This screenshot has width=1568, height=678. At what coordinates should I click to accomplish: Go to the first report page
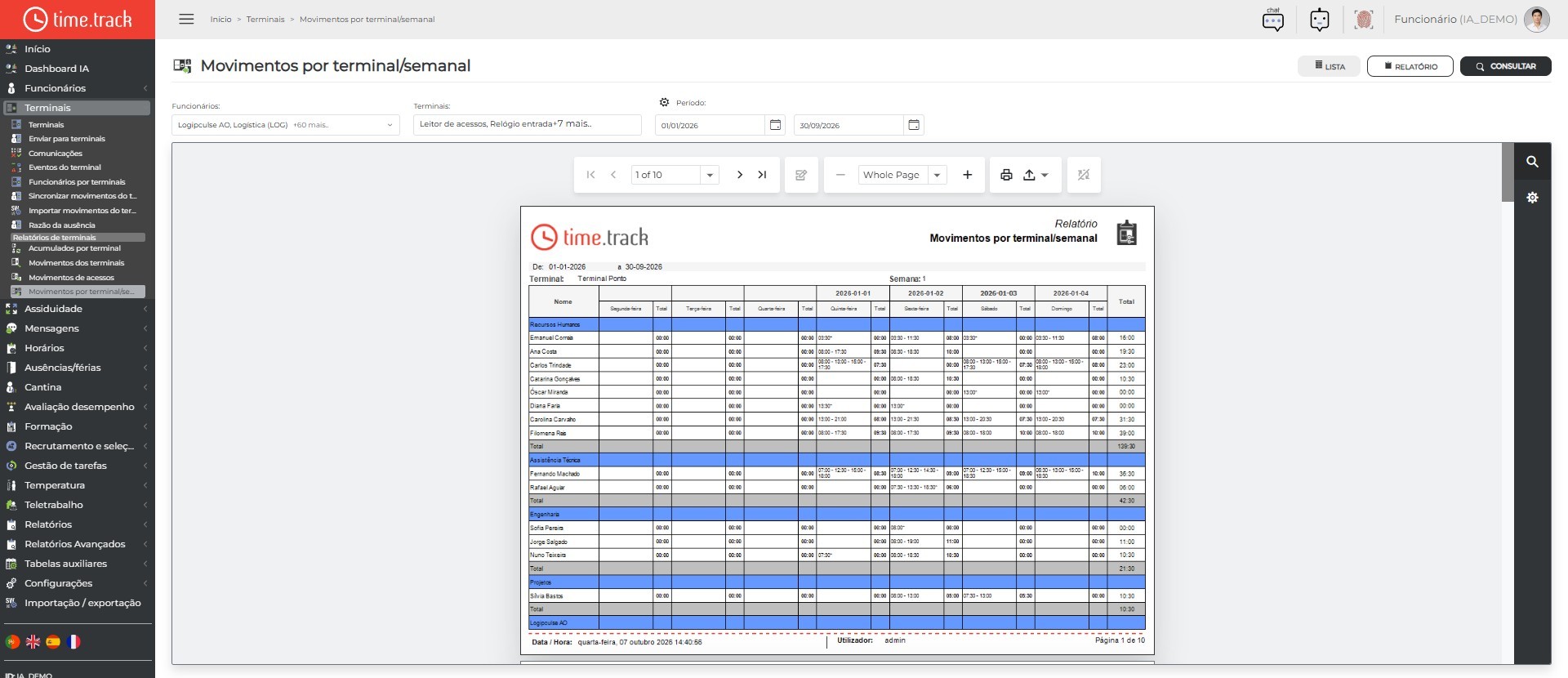pos(590,175)
